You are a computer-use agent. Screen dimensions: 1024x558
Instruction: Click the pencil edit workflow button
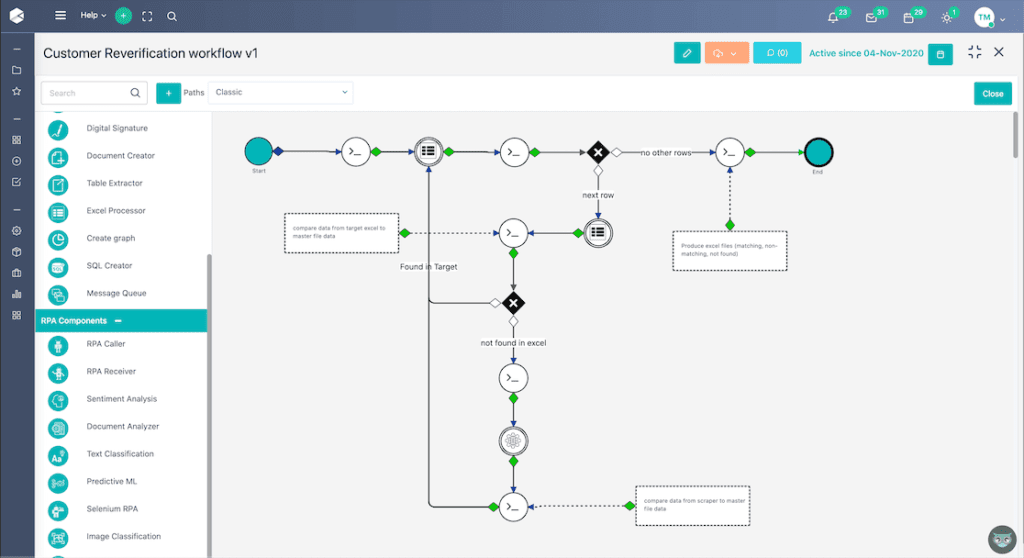click(687, 53)
